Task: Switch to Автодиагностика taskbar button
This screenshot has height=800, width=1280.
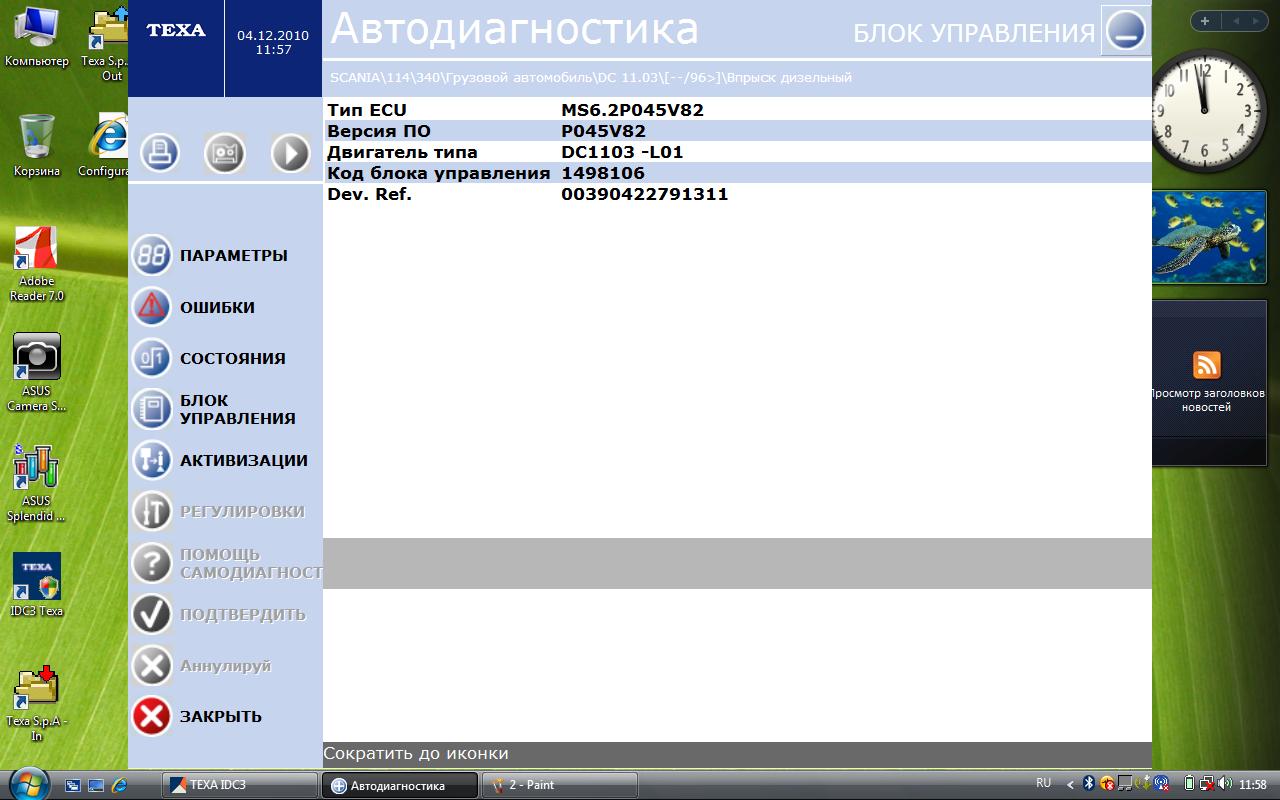Action: pos(400,785)
